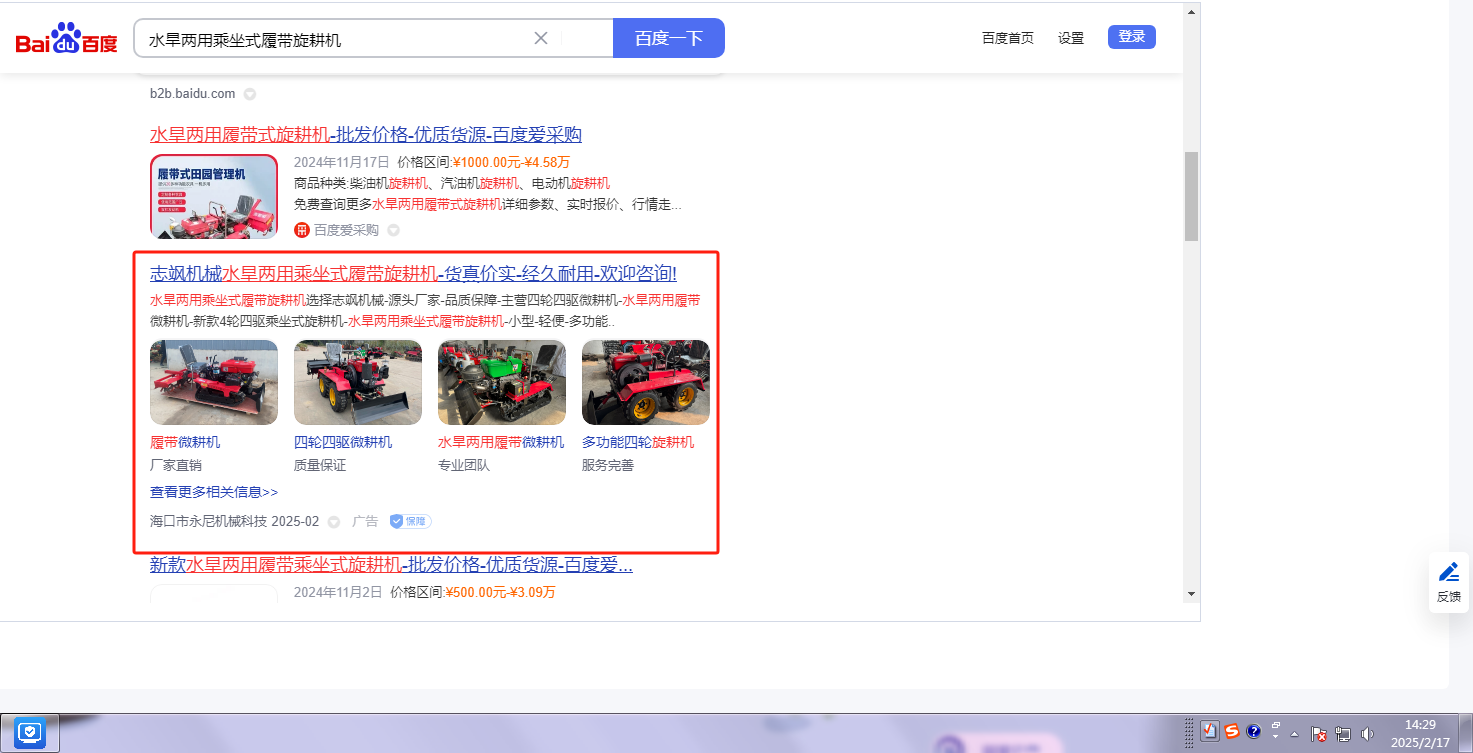Viewport: 1473px width, 753px height.
Task: Click the Sogou input method tray icon
Action: [x=1233, y=732]
